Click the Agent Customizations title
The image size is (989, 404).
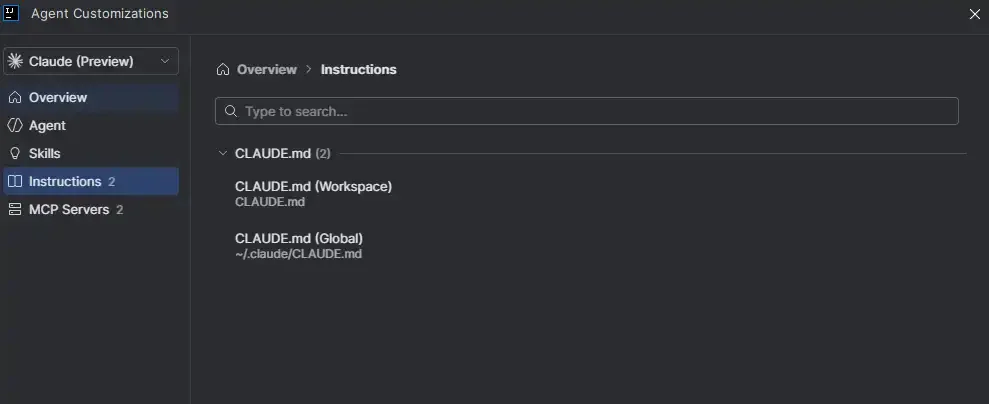(x=100, y=13)
